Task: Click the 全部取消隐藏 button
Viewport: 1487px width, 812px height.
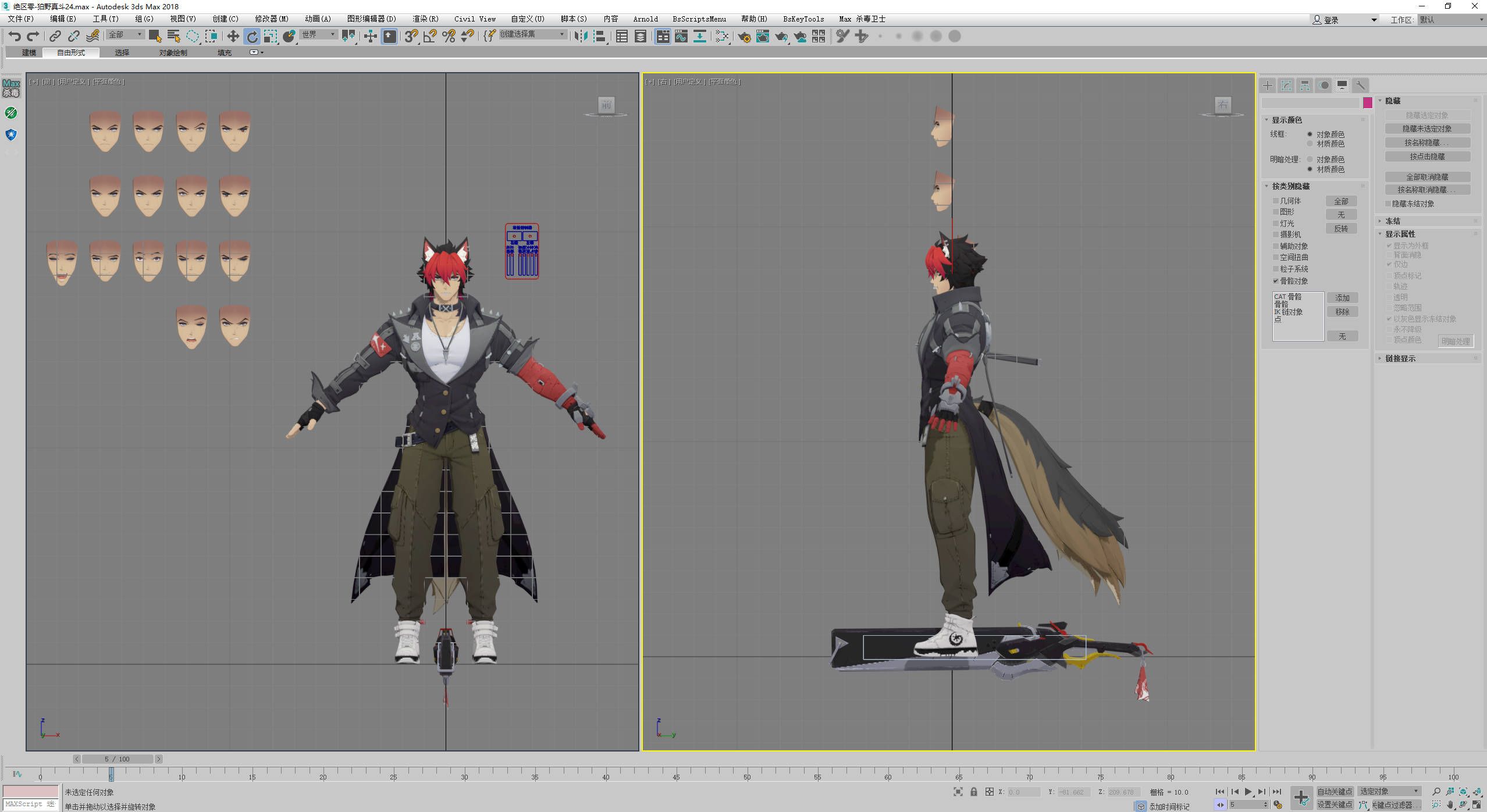Action: coord(1426,177)
